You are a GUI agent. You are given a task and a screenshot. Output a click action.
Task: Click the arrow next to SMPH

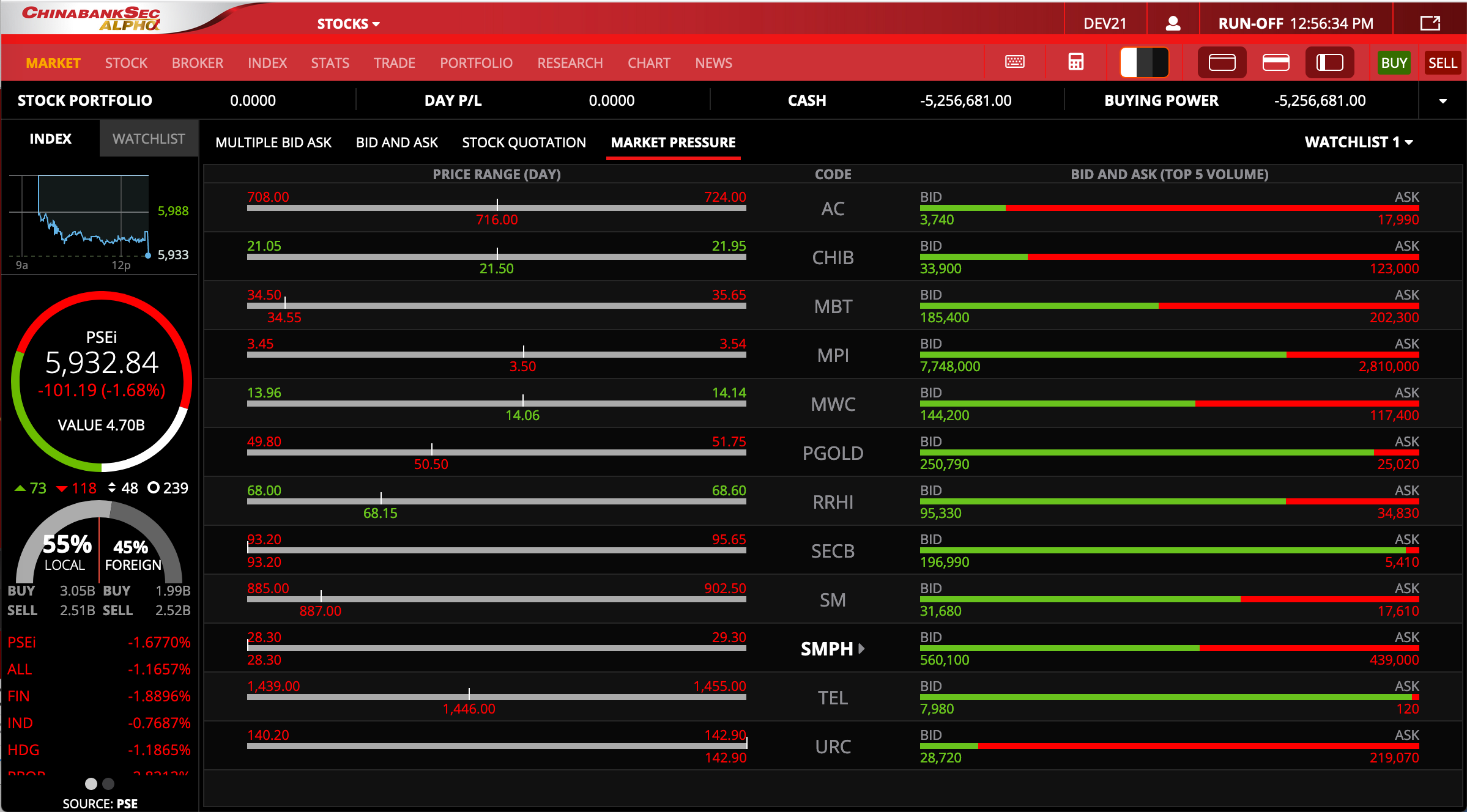(x=862, y=648)
